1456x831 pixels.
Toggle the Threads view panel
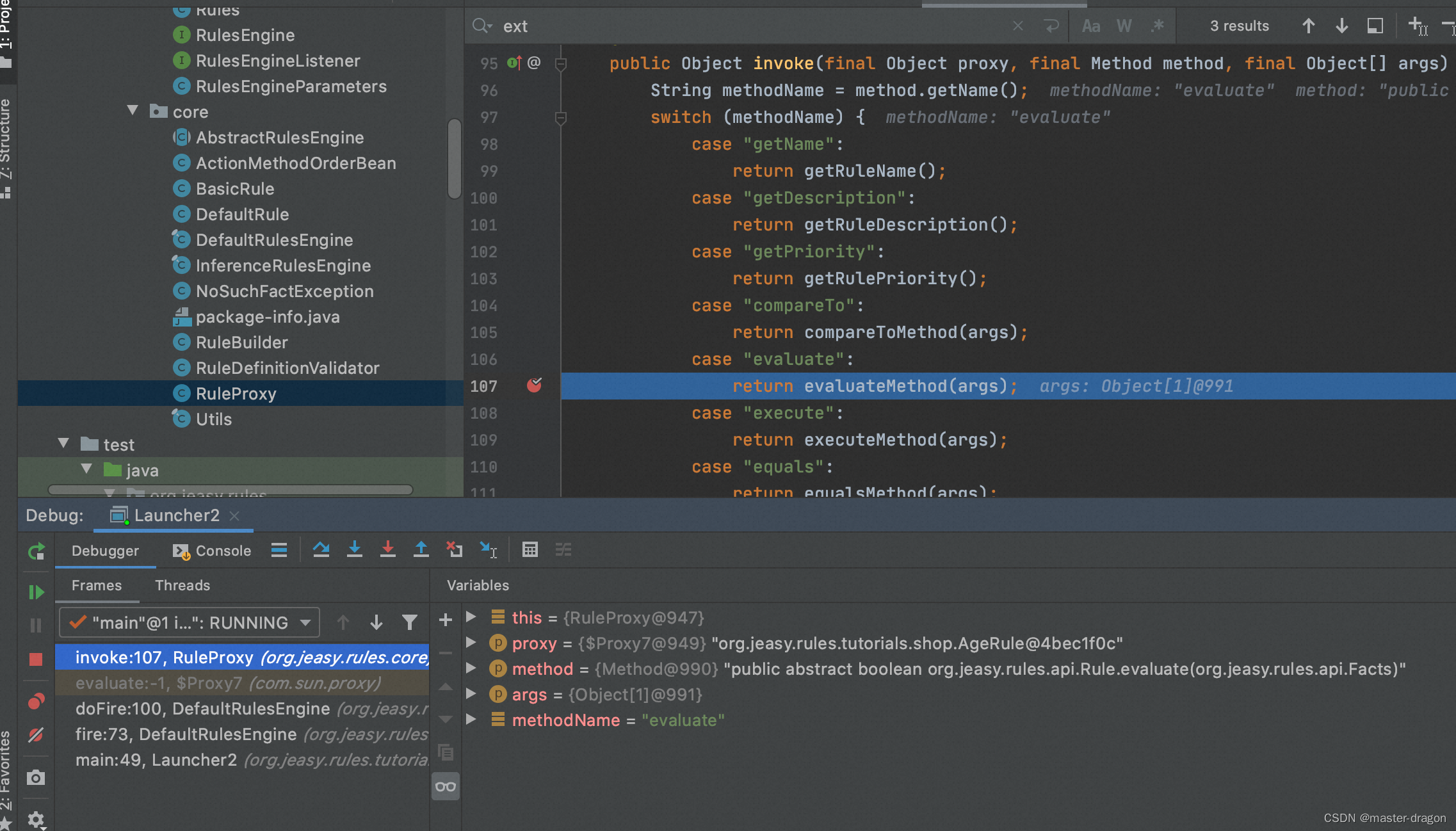183,585
